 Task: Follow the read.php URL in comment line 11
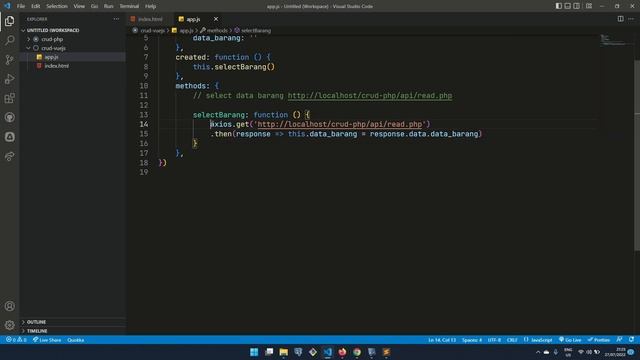370,96
